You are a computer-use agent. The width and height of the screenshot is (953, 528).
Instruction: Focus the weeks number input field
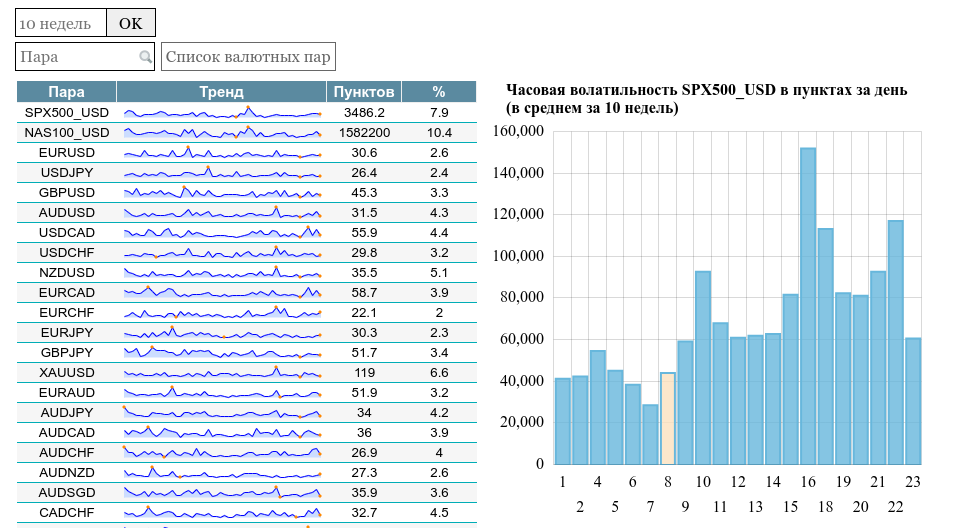(61, 23)
